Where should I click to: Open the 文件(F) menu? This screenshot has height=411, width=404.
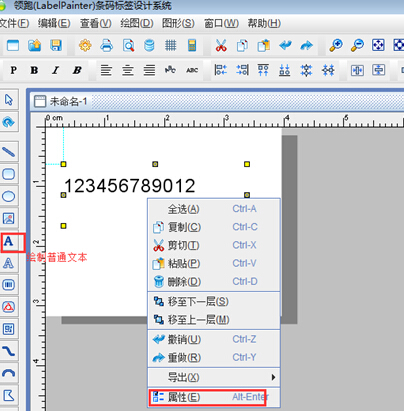[x=14, y=23]
